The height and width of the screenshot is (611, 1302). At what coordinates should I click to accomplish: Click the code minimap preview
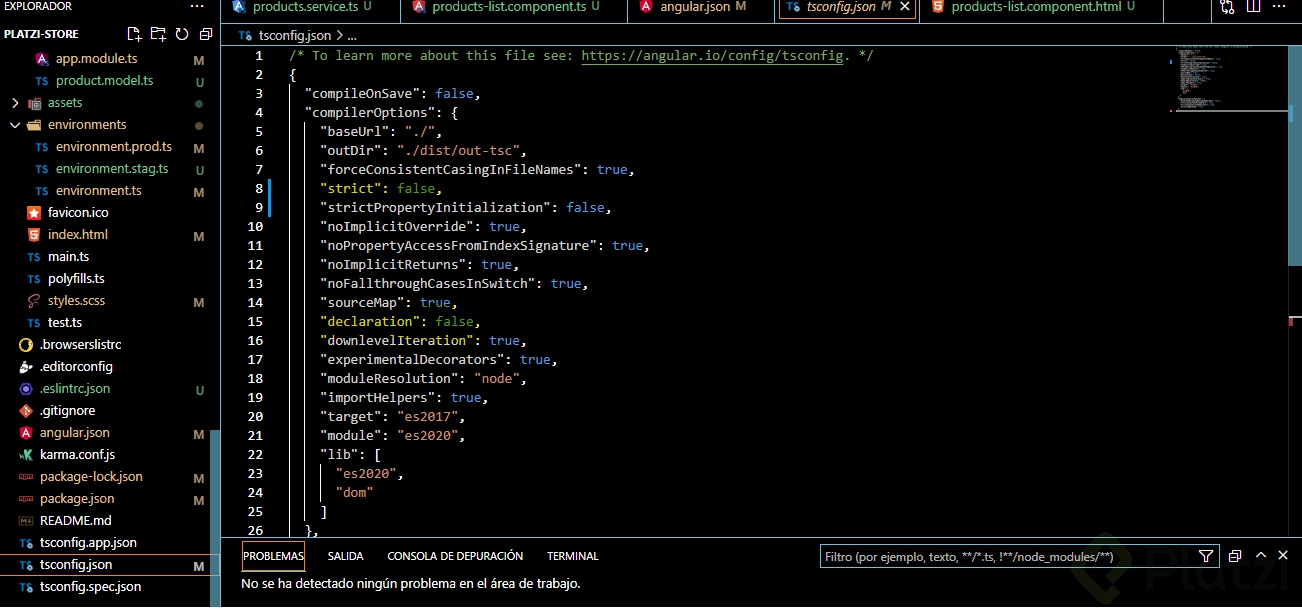point(1232,80)
